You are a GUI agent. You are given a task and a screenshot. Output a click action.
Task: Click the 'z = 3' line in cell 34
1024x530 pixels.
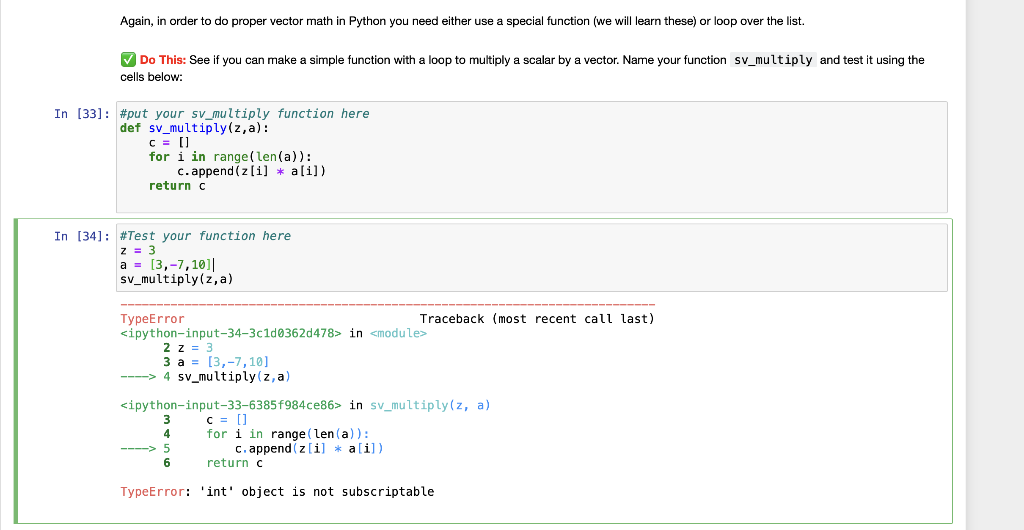point(138,250)
